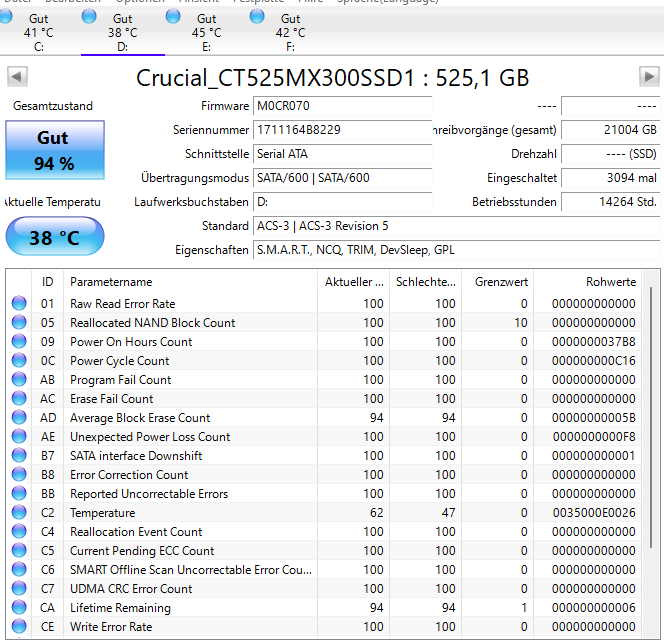Click raw value 0000000037B8
The width and height of the screenshot is (664, 643).
pyautogui.click(x=593, y=342)
